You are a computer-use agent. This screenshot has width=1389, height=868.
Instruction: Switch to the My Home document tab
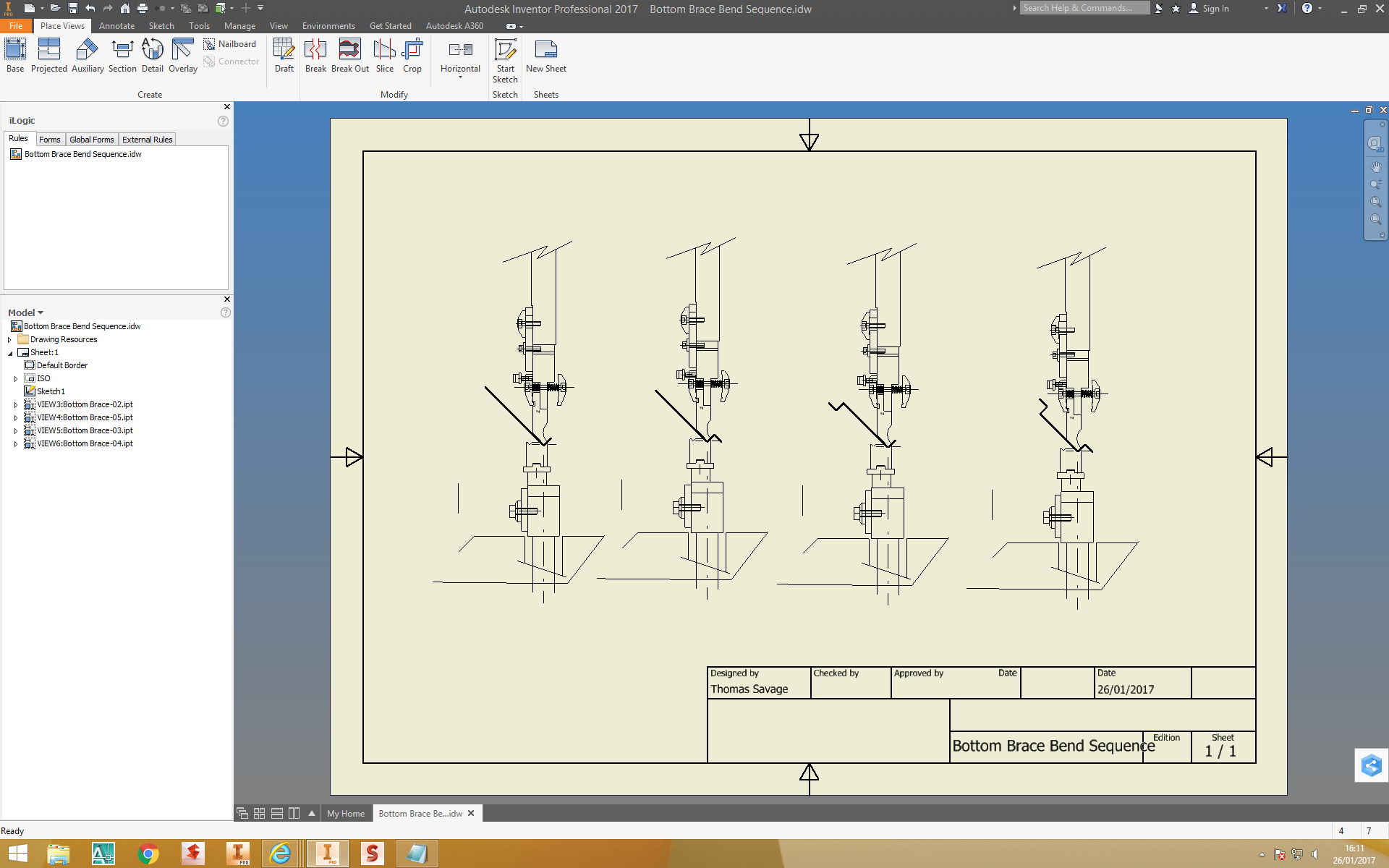pos(346,813)
